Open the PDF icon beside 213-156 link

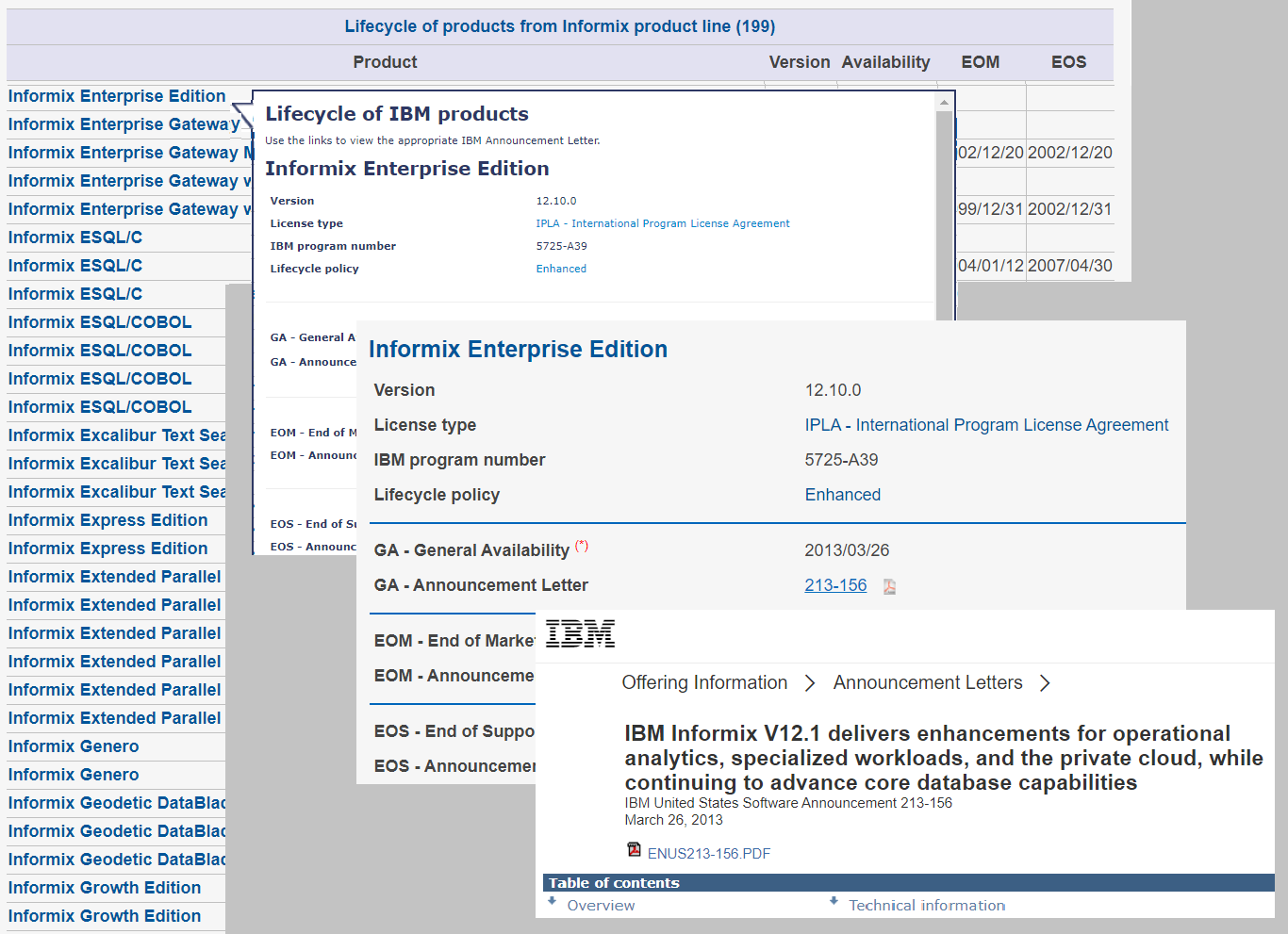(889, 586)
